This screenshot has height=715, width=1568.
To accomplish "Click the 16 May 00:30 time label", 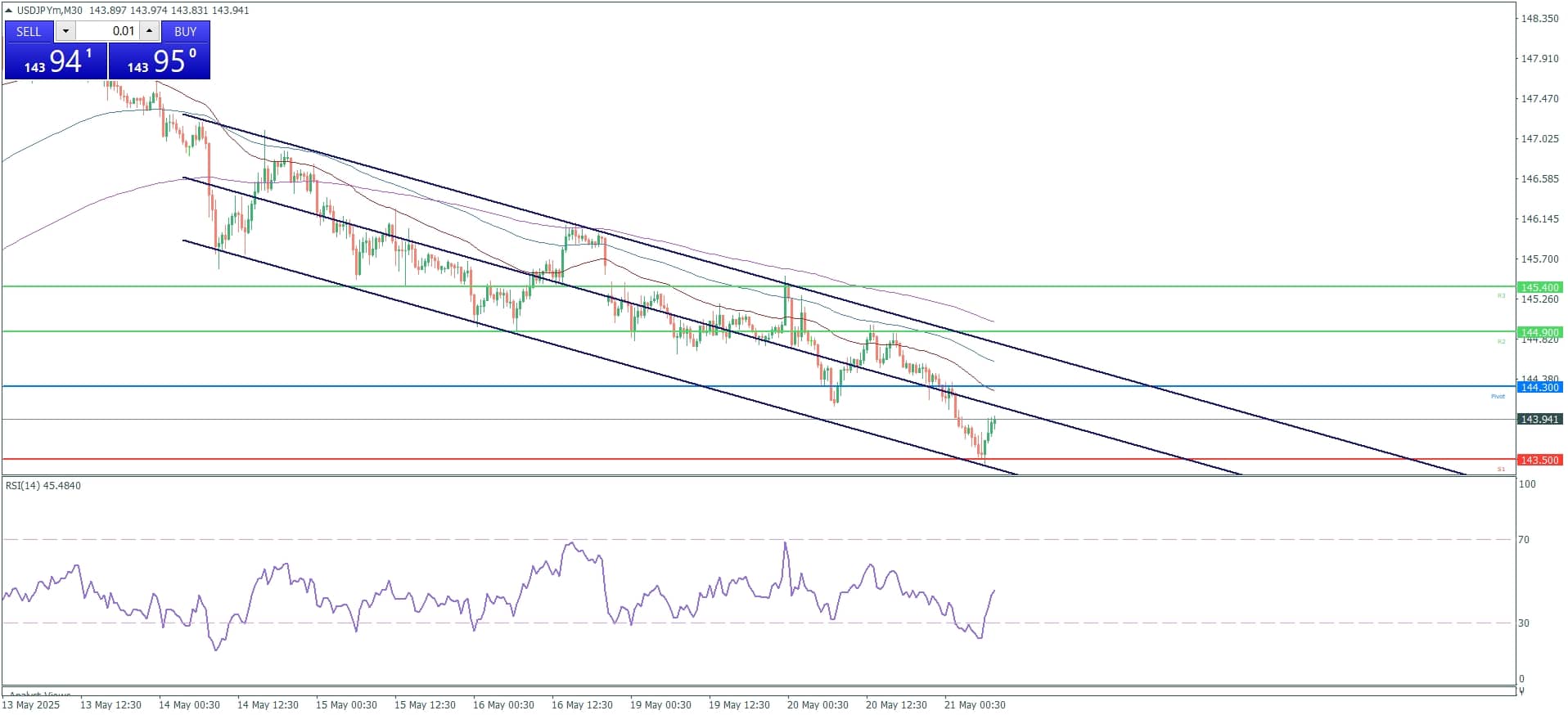I will (503, 704).
